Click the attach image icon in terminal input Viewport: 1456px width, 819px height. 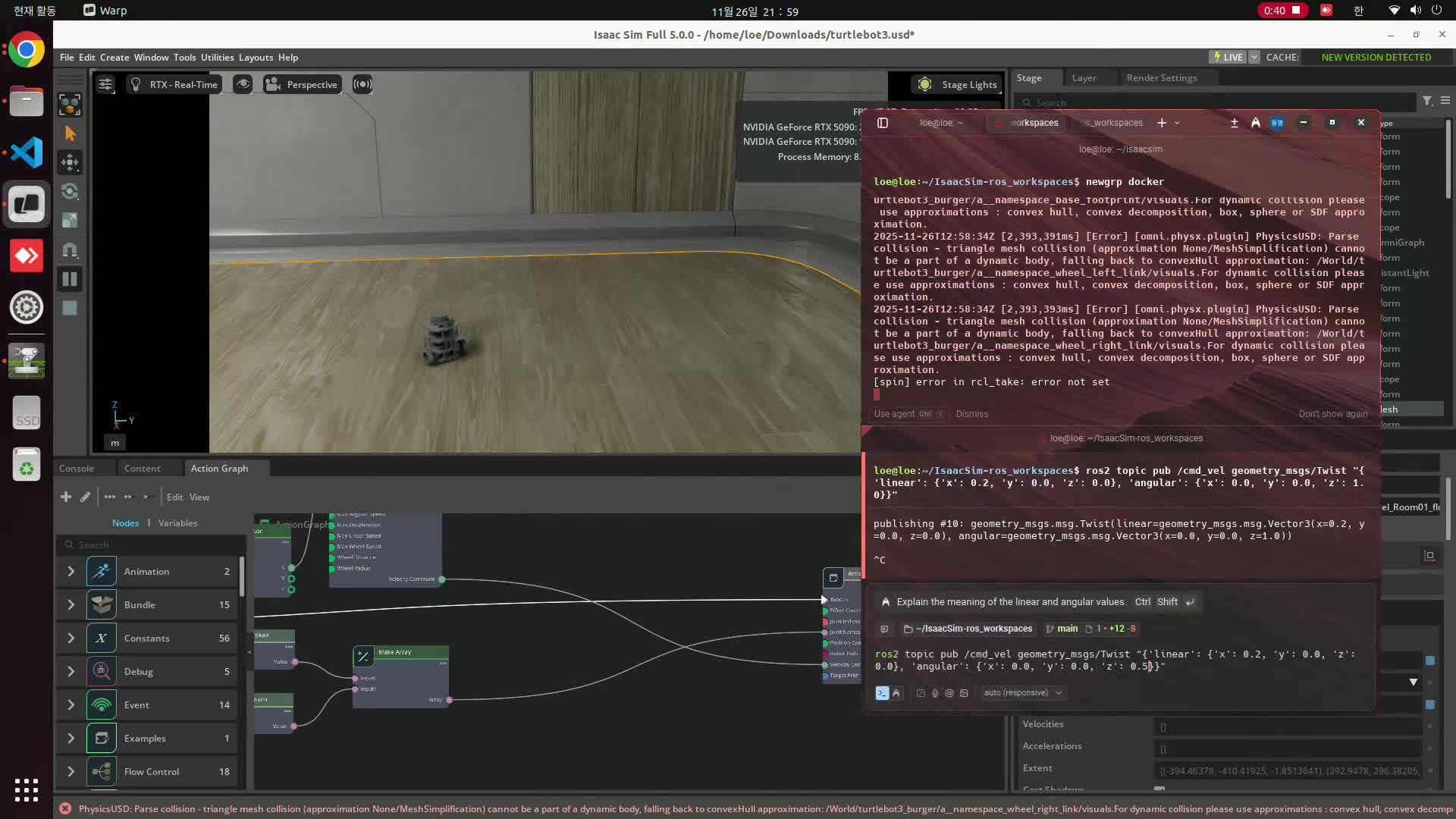coord(964,693)
